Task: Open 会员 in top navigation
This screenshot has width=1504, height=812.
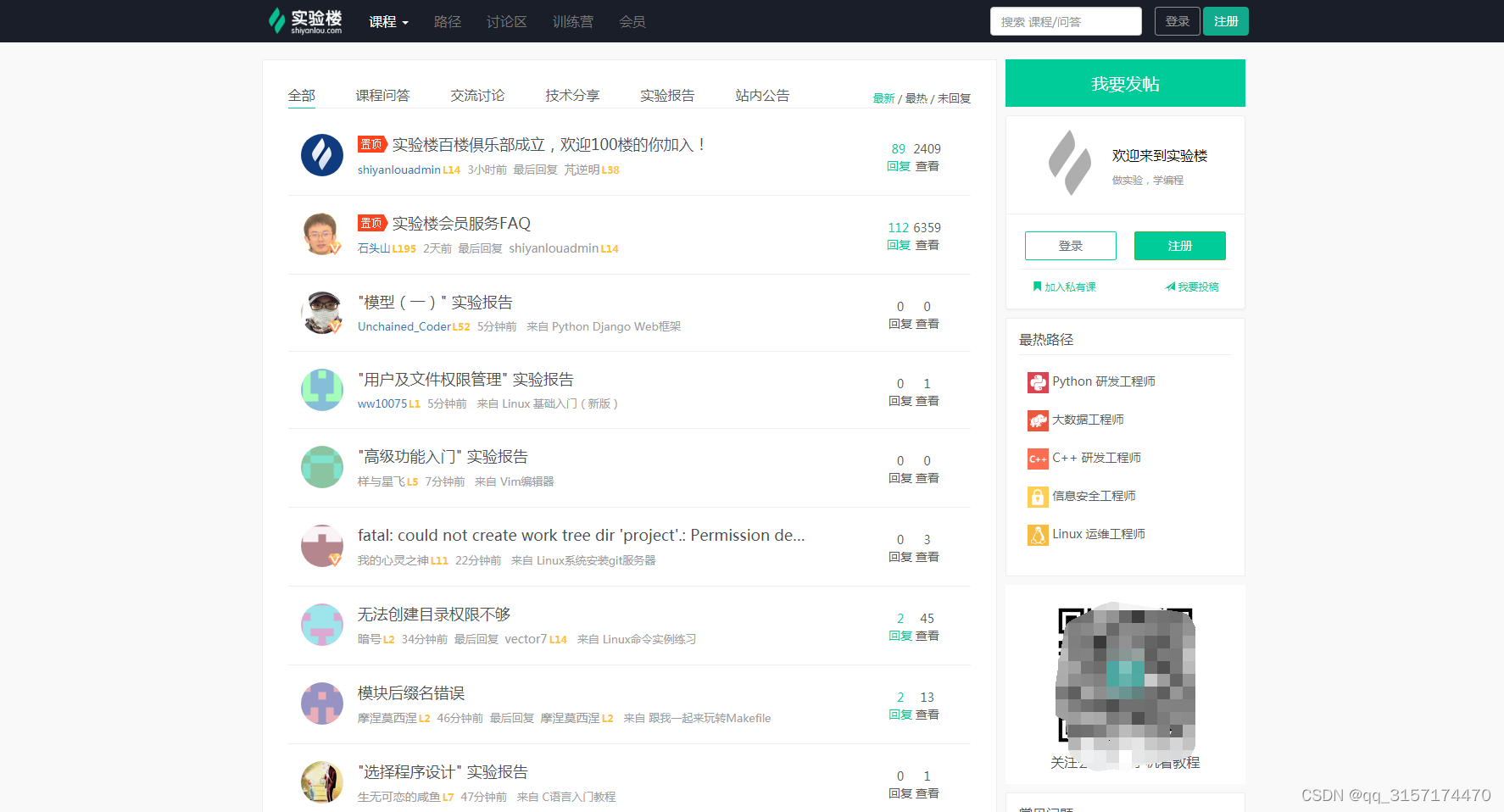Action: click(x=632, y=22)
